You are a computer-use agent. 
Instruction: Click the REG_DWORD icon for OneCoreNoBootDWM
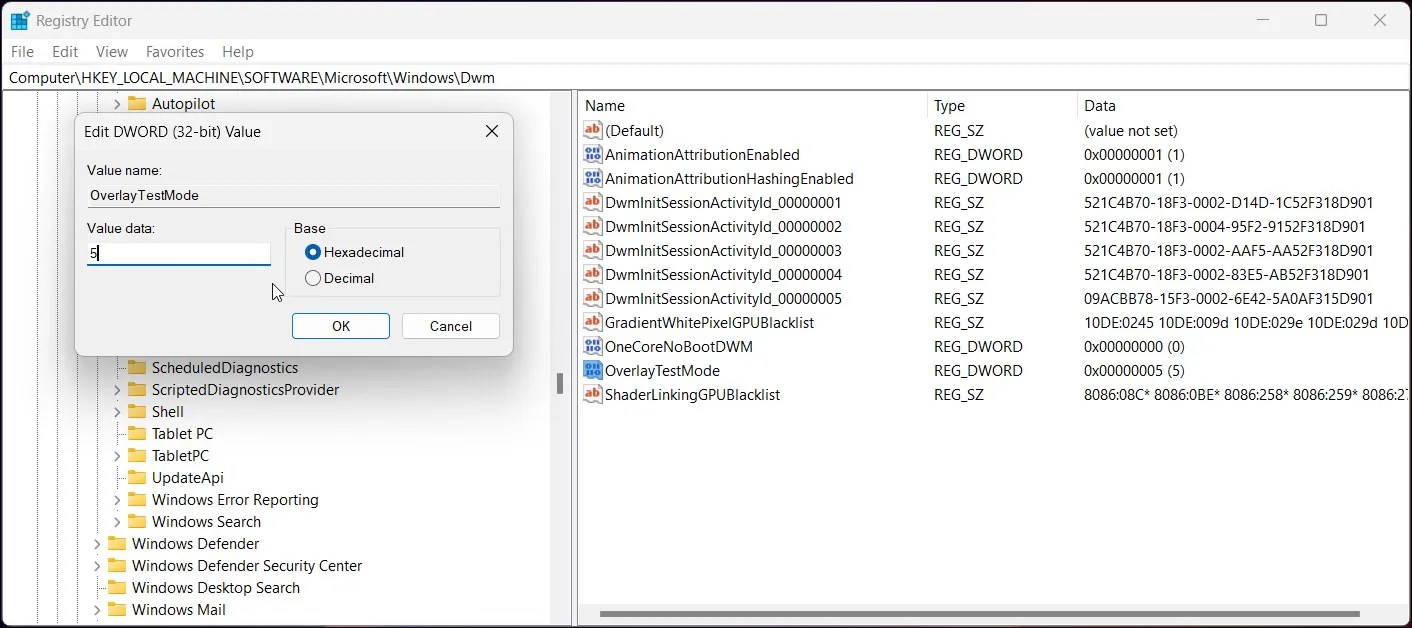593,346
